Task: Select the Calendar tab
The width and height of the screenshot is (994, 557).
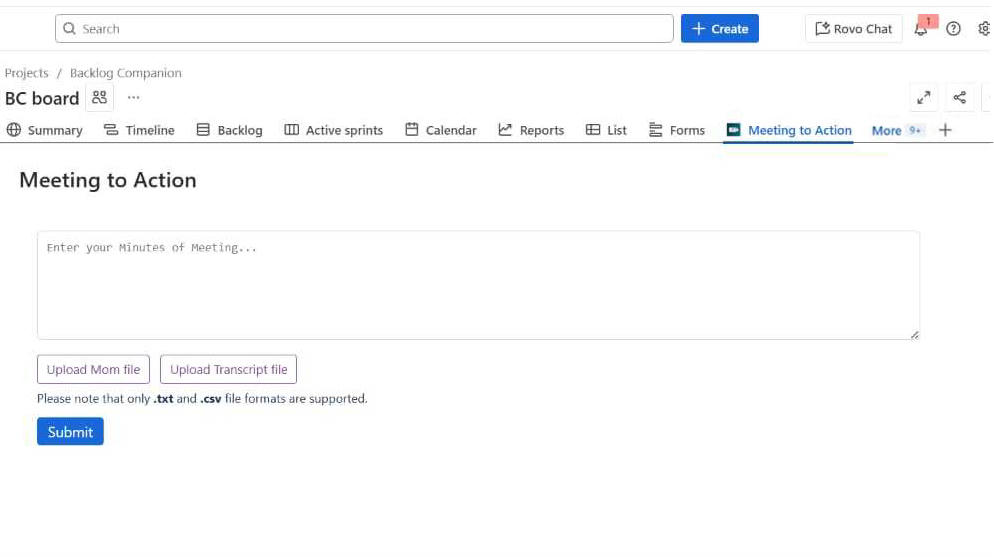Action: (440, 130)
